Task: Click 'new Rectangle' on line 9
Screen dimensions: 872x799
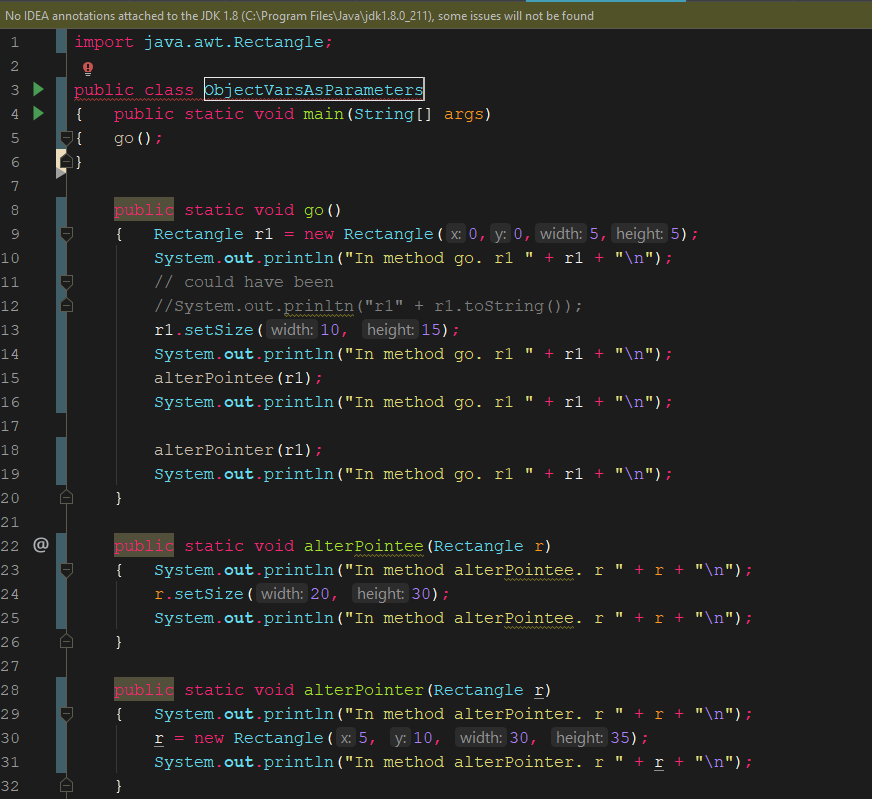Action: [x=369, y=234]
